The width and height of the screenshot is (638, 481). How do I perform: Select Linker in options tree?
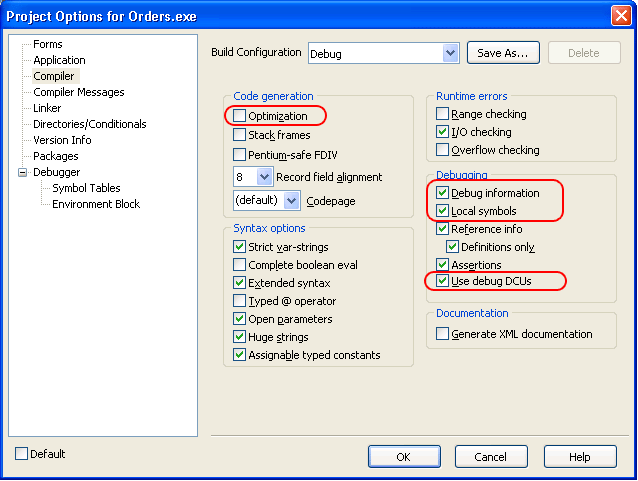[47, 108]
